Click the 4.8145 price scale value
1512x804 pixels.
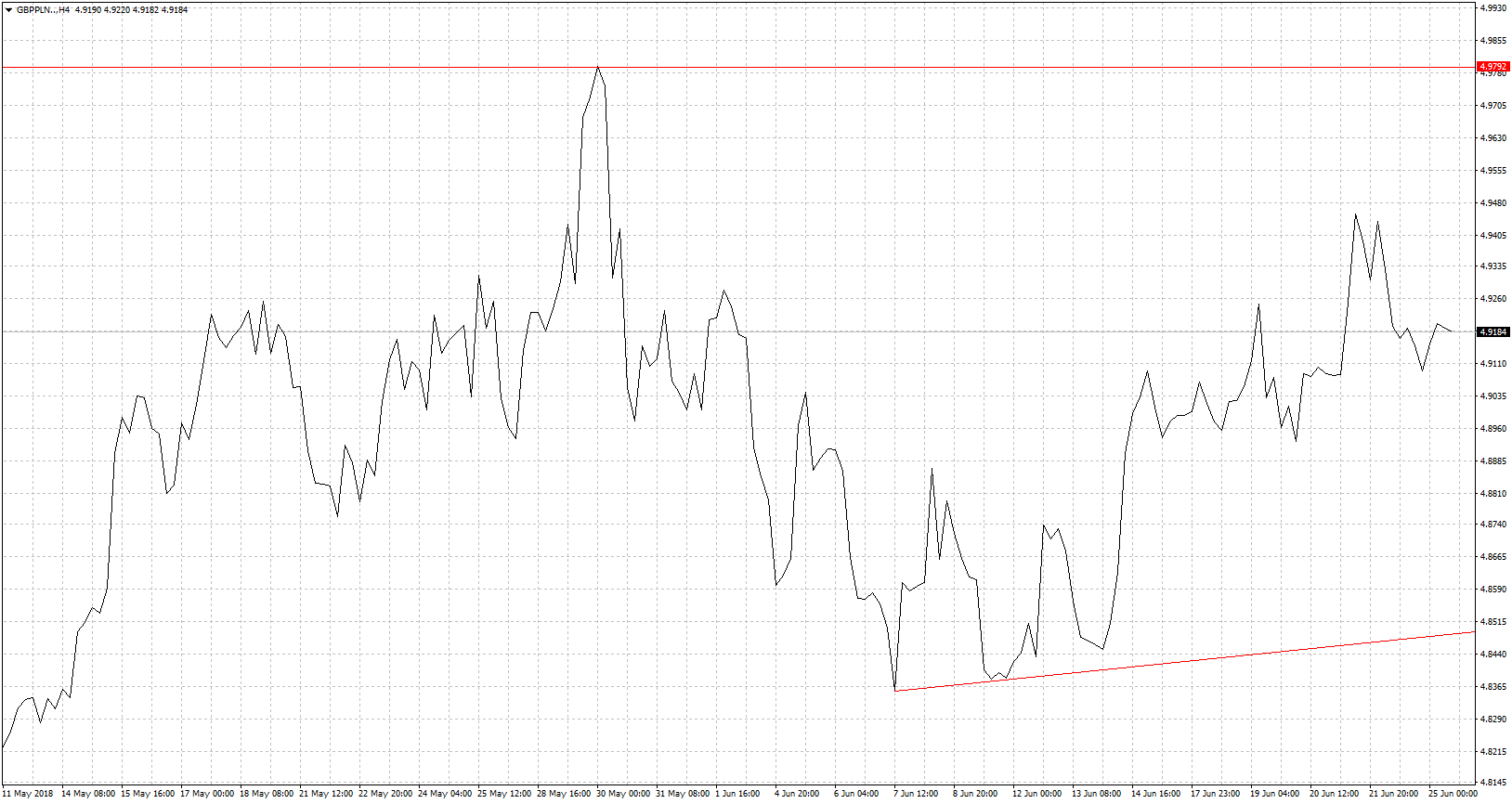click(x=1492, y=782)
